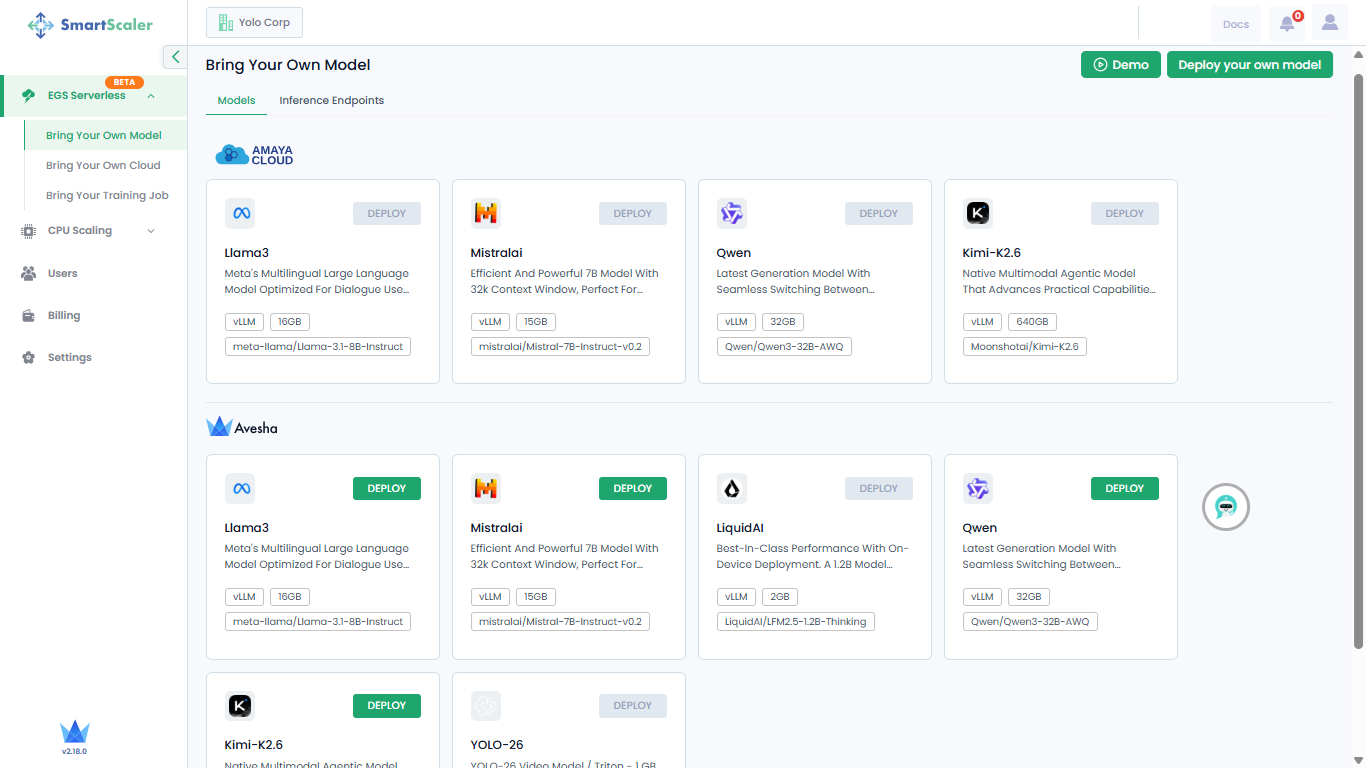Click the 2GB tag on LiquidAI card
The width and height of the screenshot is (1369, 768).
point(780,597)
